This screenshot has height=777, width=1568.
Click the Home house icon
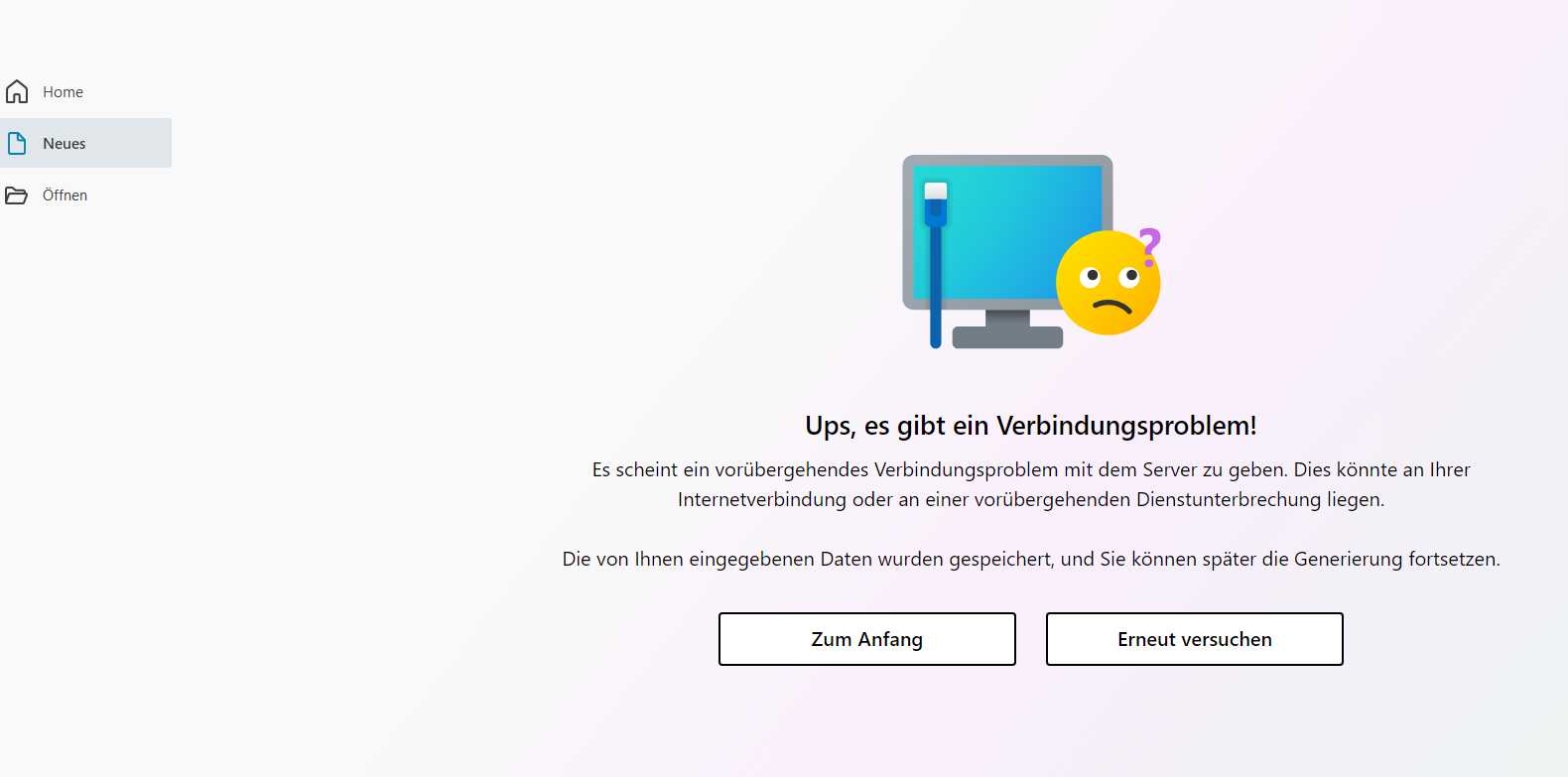(17, 91)
